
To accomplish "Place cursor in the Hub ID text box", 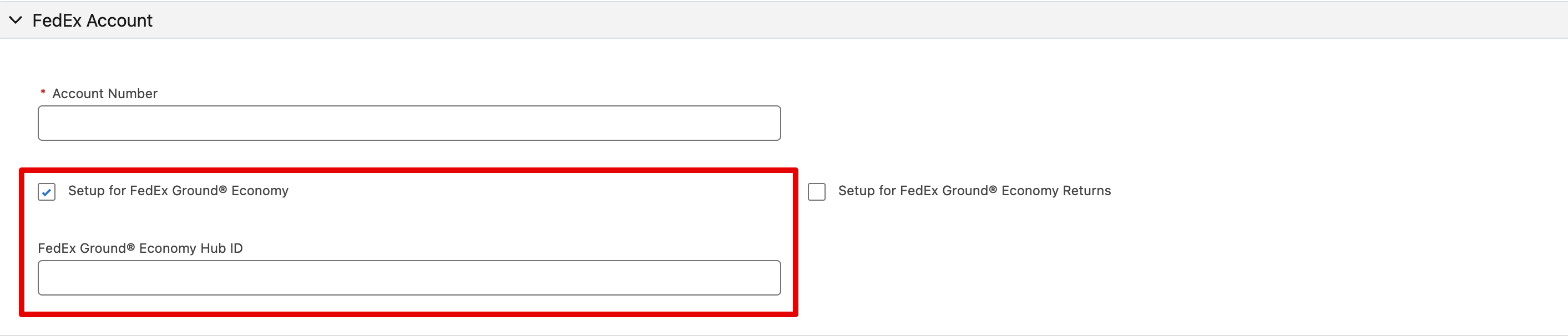I will tap(409, 278).
